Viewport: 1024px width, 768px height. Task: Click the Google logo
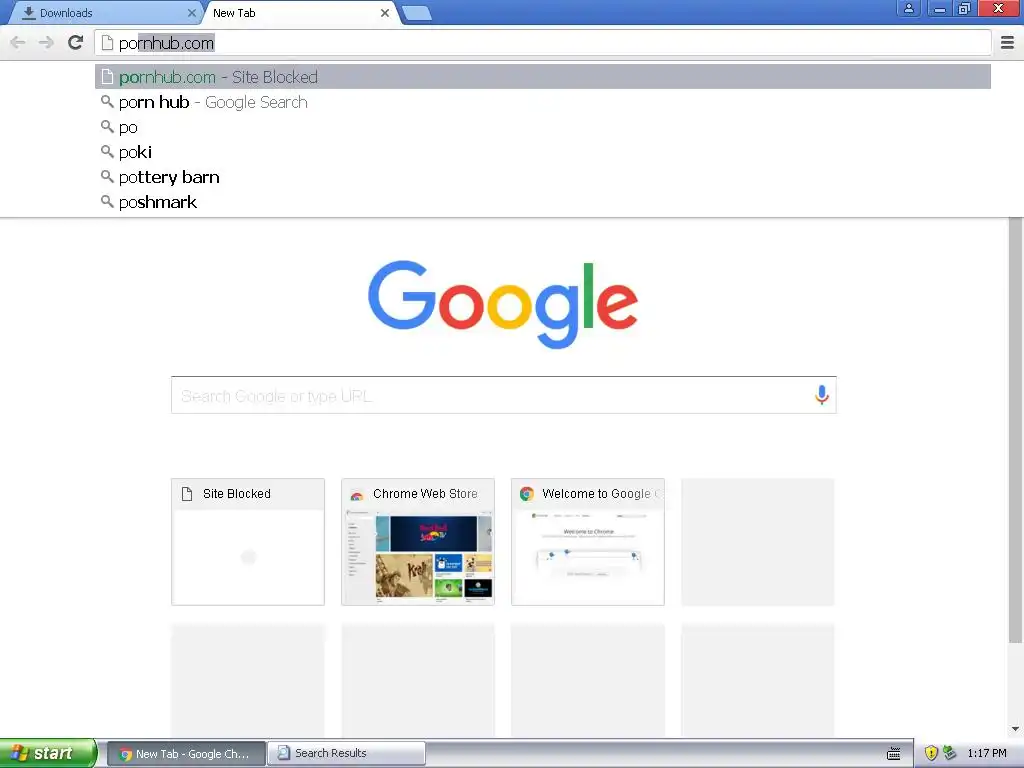tap(503, 304)
